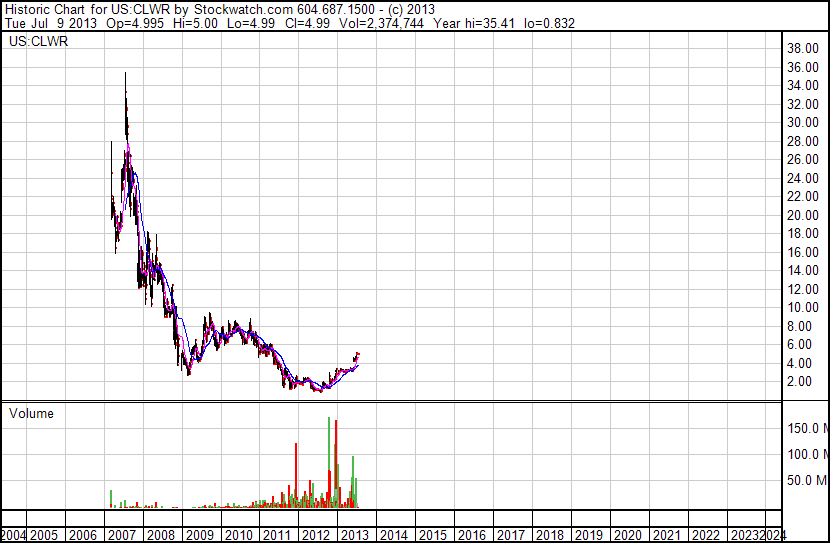Click the 2013 year label on the time axis
This screenshot has width=830, height=543.
tap(355, 535)
